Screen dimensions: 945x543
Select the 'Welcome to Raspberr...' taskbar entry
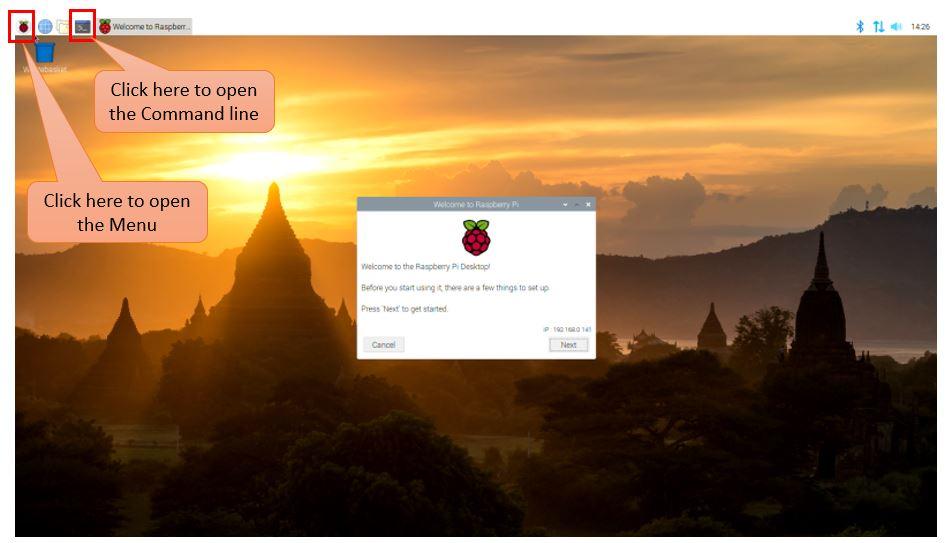coord(145,27)
